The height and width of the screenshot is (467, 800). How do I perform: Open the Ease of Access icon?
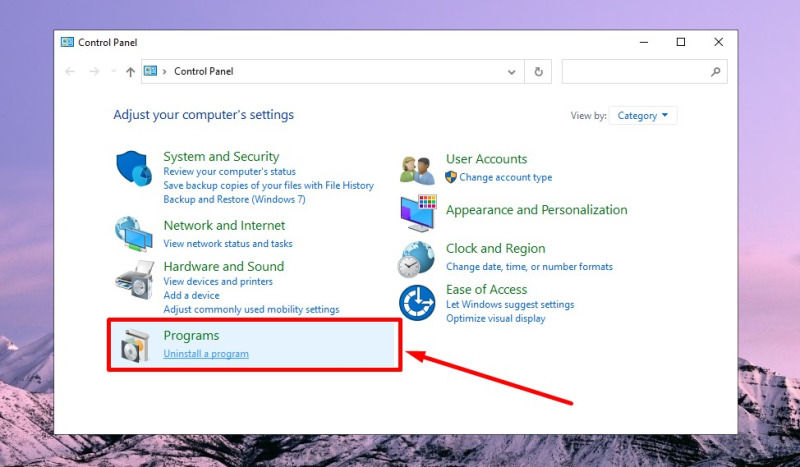click(417, 302)
